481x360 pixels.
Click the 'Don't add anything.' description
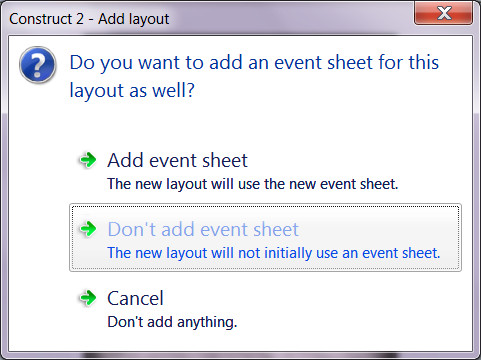tap(172, 322)
